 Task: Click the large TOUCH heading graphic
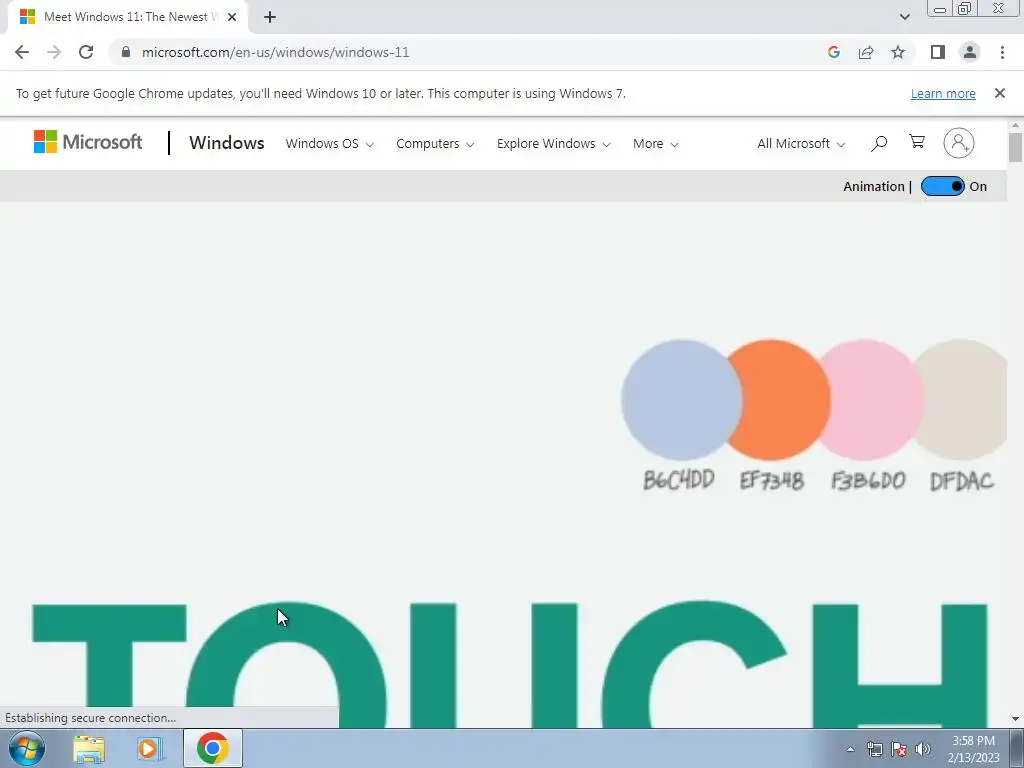509,665
